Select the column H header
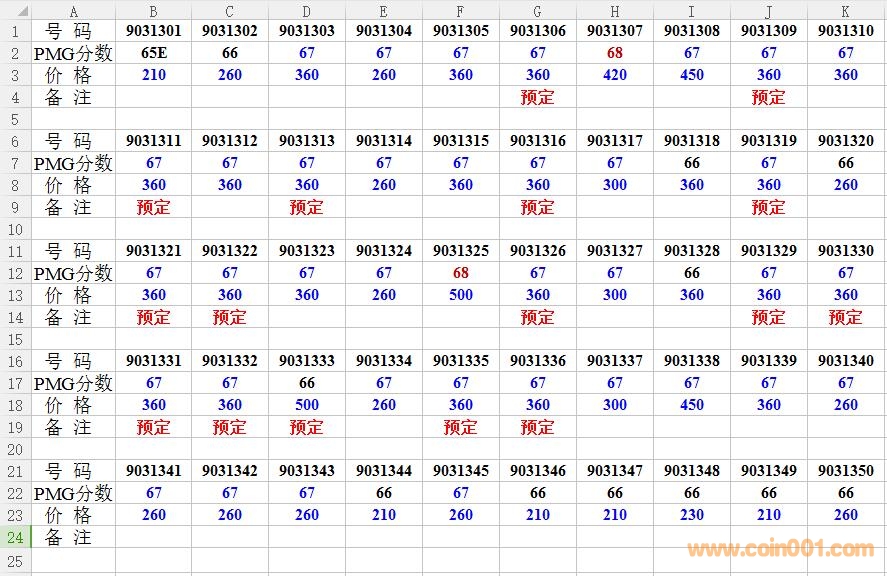887x576 pixels. pyautogui.click(x=615, y=10)
